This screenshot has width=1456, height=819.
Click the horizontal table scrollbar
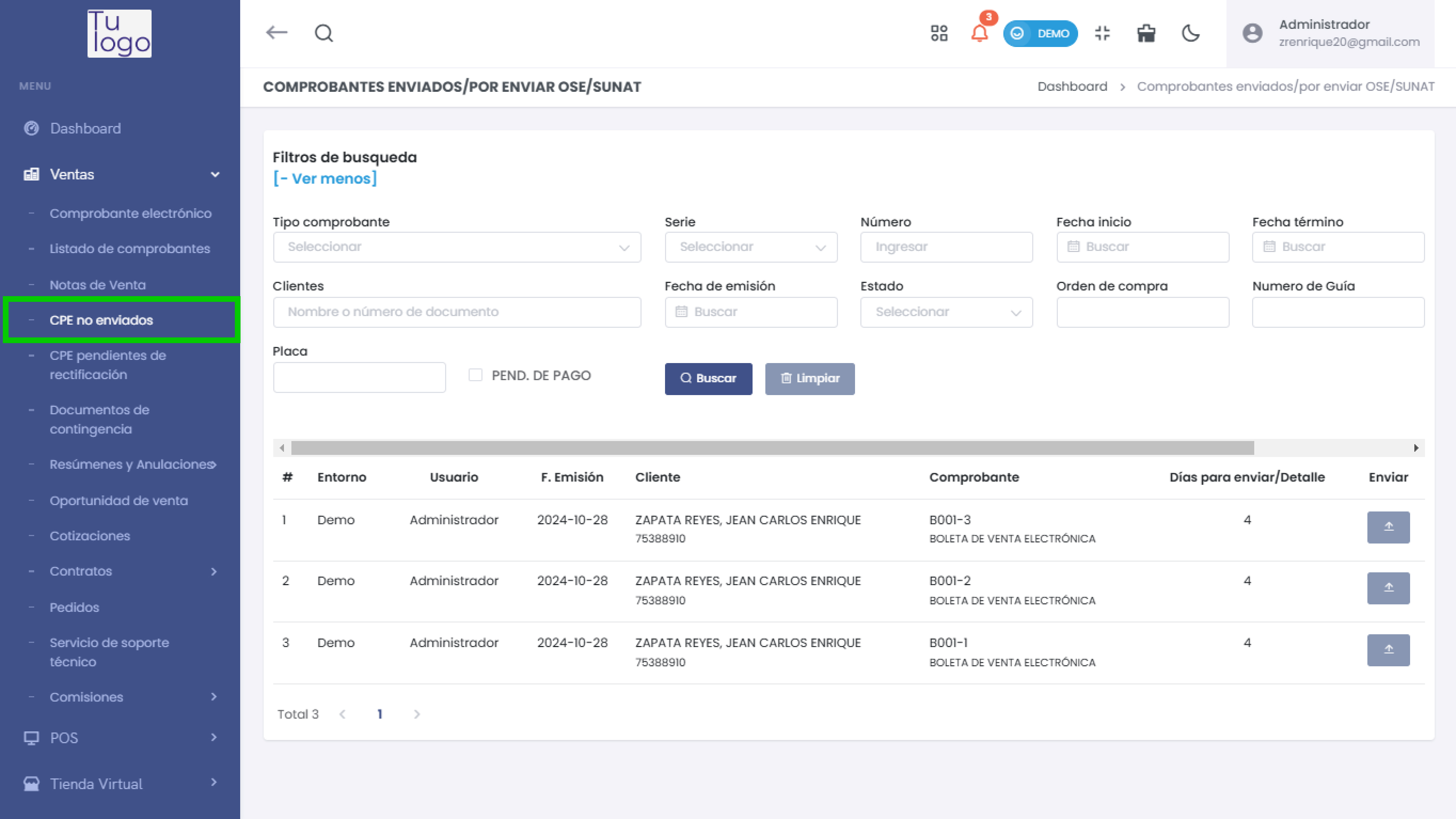(x=772, y=448)
